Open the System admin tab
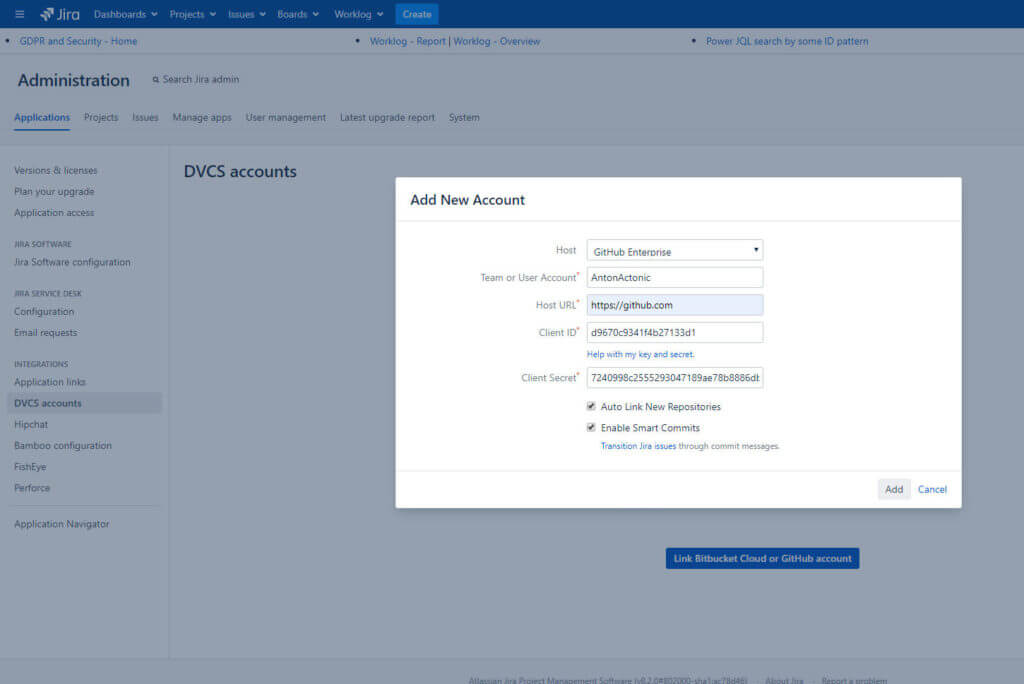 (x=464, y=118)
